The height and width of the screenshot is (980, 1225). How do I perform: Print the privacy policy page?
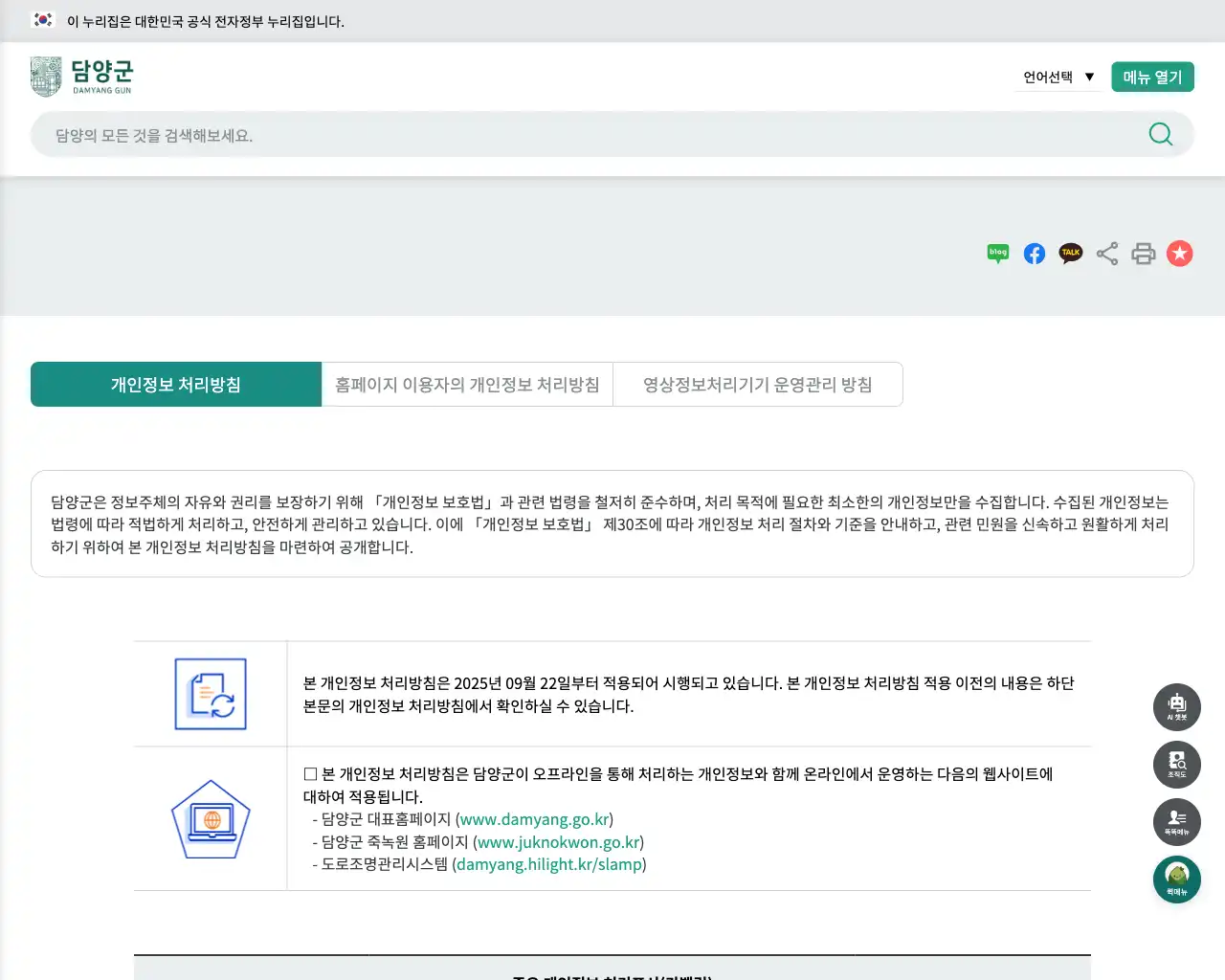tap(1144, 254)
